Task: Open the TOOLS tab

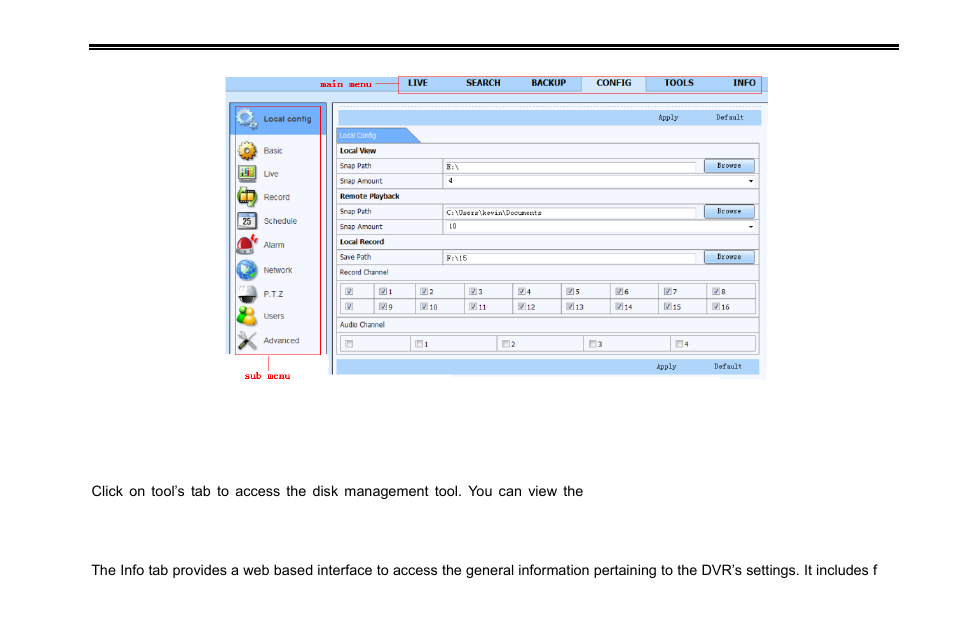Action: (679, 83)
